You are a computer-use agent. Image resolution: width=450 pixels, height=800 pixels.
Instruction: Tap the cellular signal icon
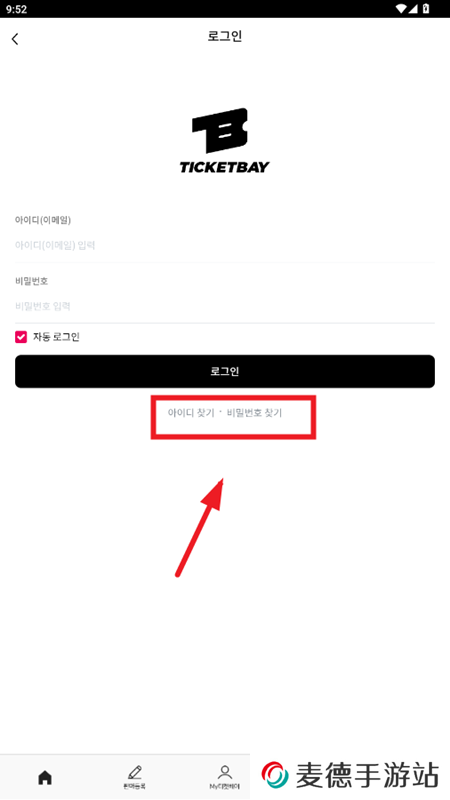(414, 9)
